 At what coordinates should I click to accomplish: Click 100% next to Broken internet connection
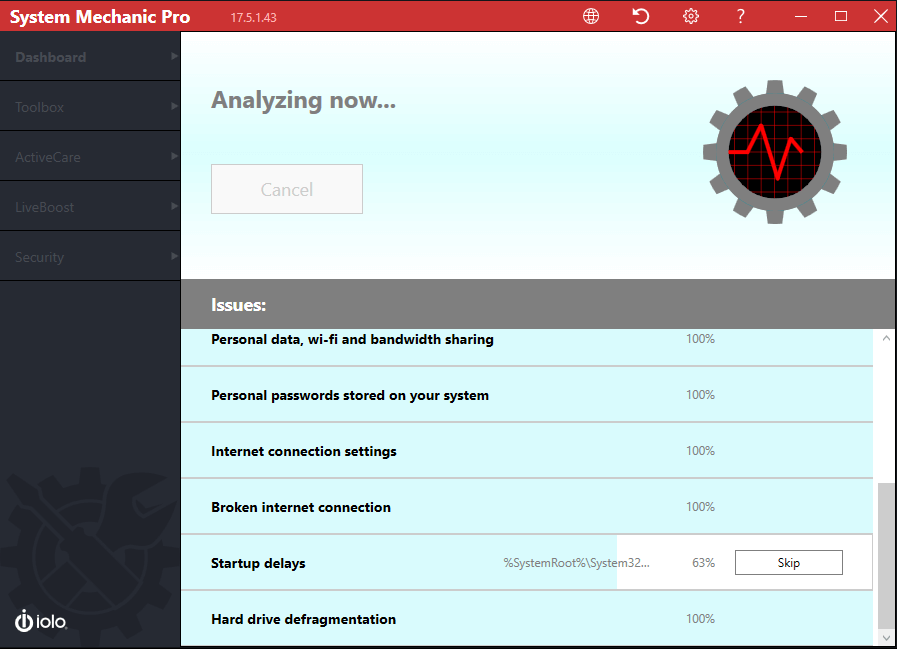click(x=700, y=506)
